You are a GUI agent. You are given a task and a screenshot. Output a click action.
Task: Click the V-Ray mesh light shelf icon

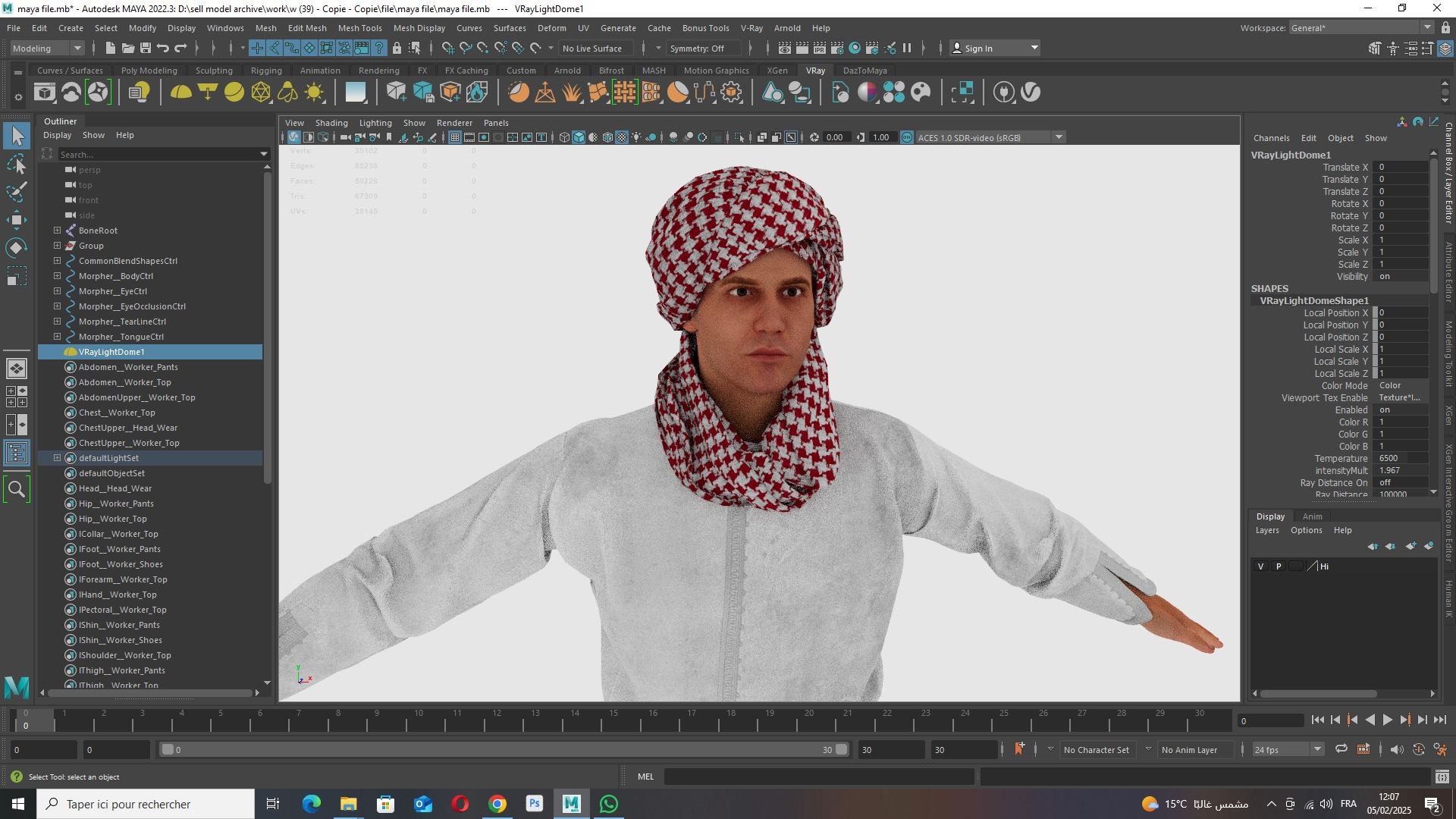[x=261, y=93]
